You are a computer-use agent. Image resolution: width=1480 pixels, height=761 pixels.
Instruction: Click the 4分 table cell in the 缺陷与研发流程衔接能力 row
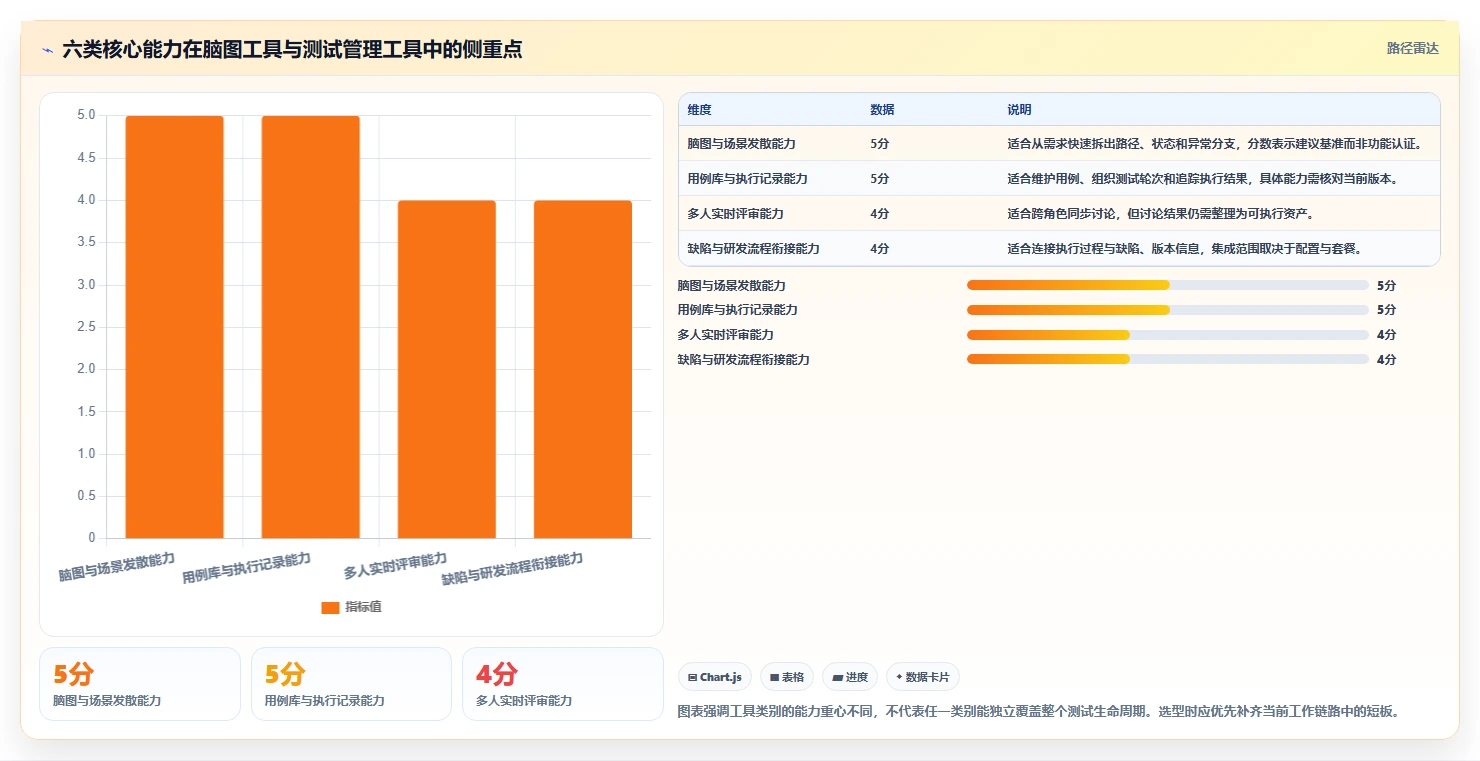point(880,249)
